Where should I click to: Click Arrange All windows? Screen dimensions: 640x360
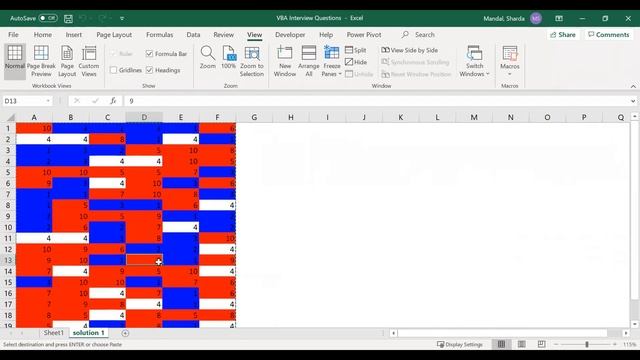click(309, 61)
